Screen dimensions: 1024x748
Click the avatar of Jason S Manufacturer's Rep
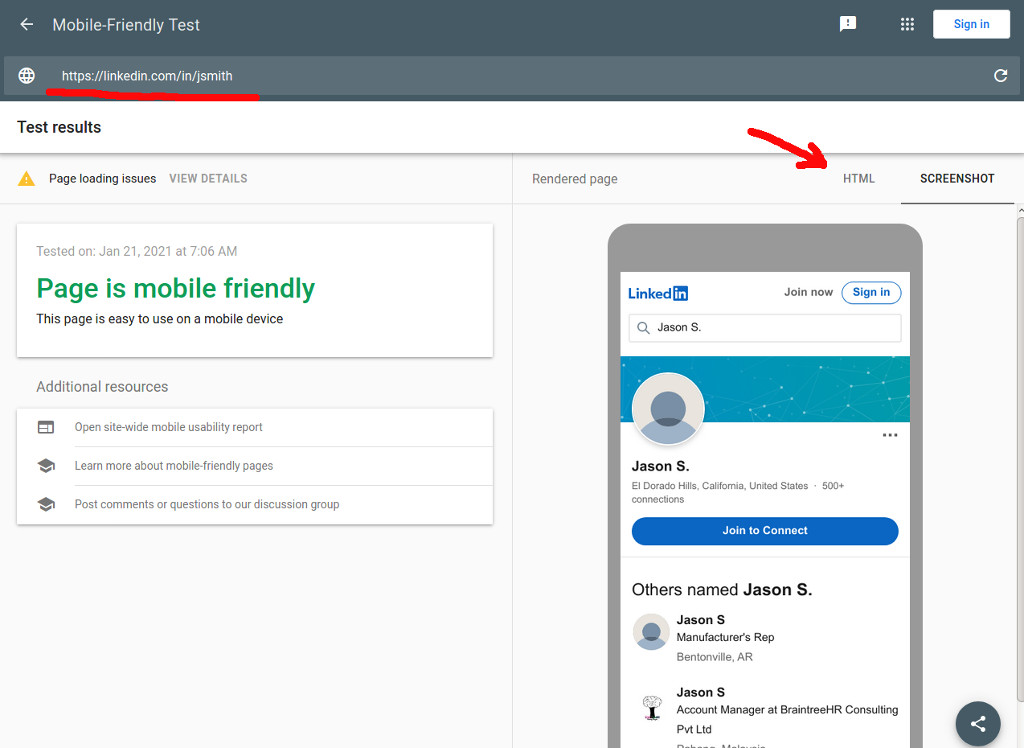tap(651, 632)
